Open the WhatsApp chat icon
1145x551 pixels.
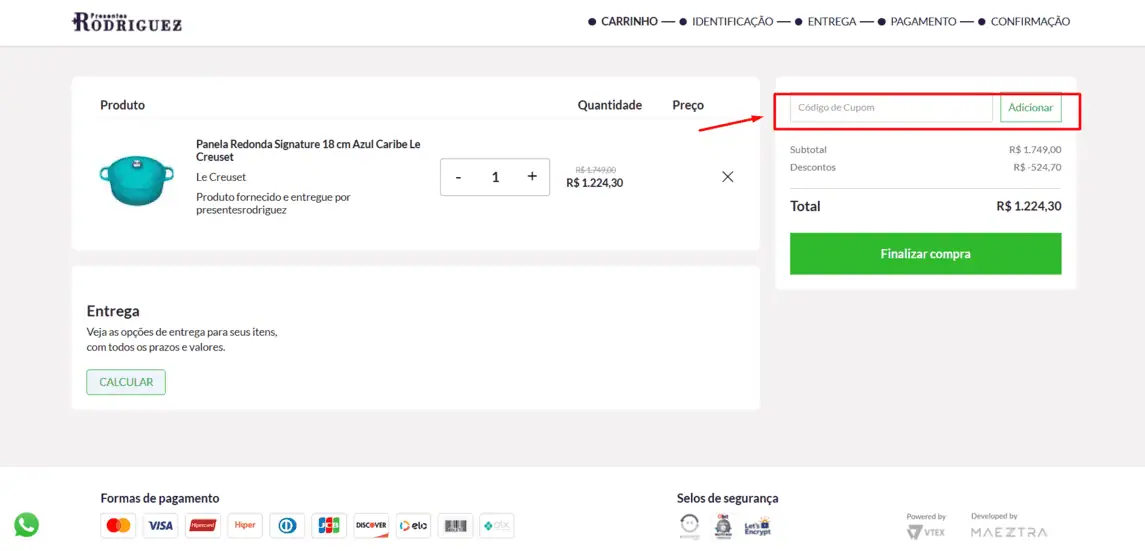pyautogui.click(x=26, y=524)
